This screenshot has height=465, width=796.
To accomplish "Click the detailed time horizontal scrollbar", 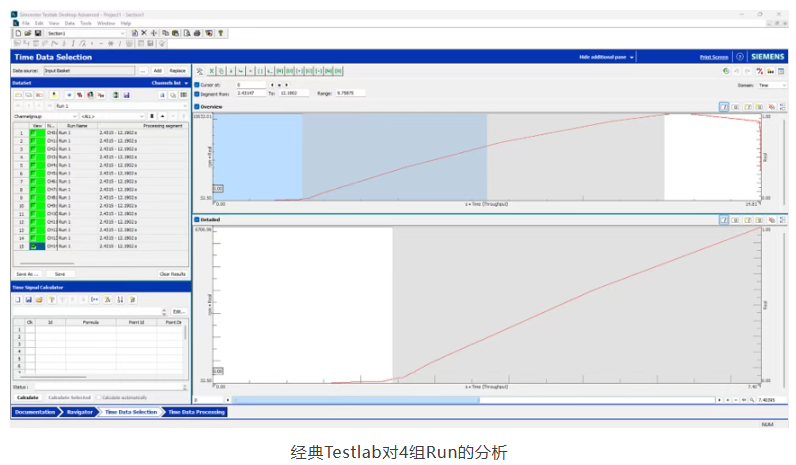I will pos(473,400).
